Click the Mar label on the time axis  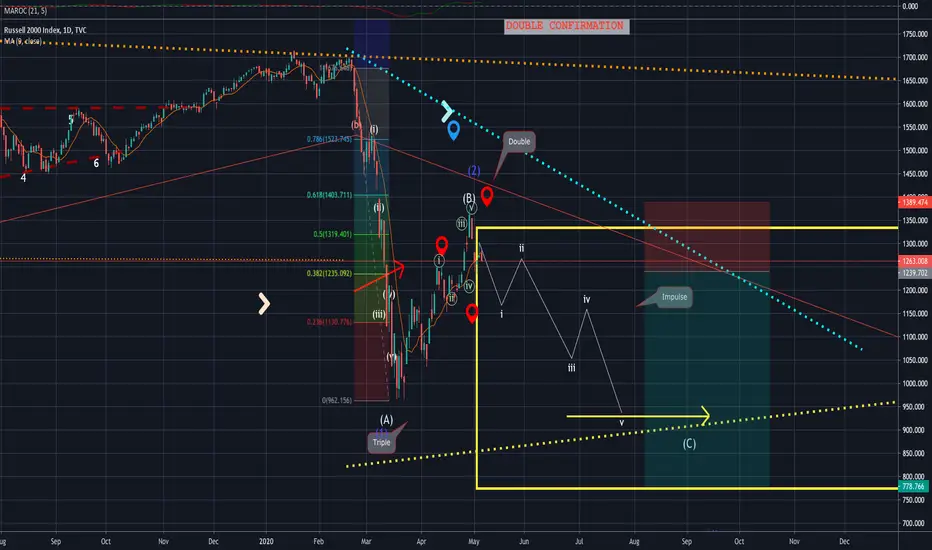pyautogui.click(x=366, y=541)
